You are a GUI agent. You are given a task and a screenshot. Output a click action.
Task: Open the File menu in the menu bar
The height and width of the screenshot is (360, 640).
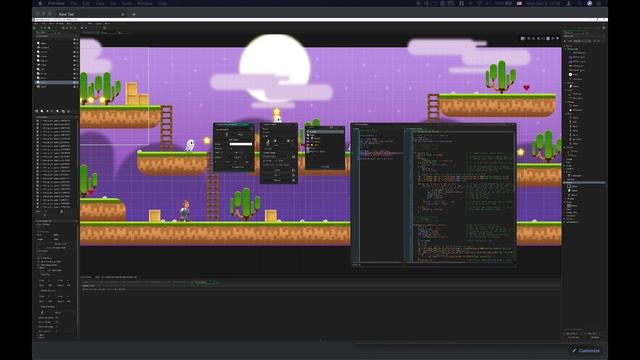click(73, 3)
